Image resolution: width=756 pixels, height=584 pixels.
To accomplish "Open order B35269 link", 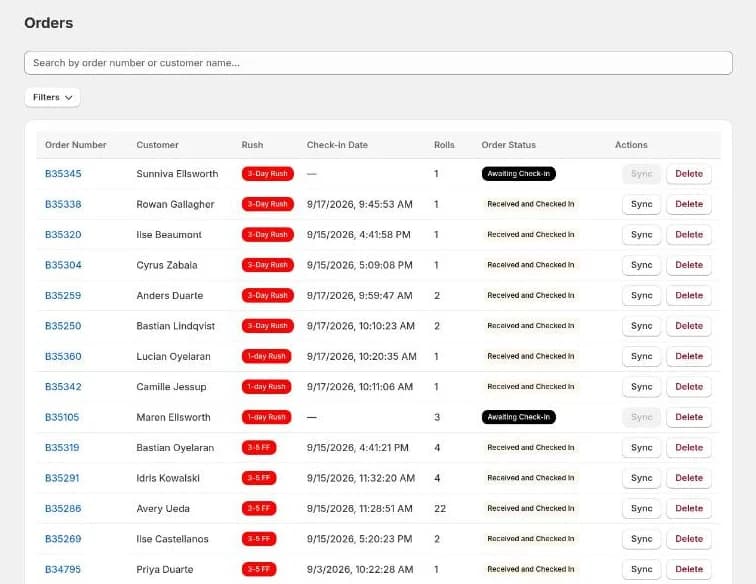I will [63, 539].
